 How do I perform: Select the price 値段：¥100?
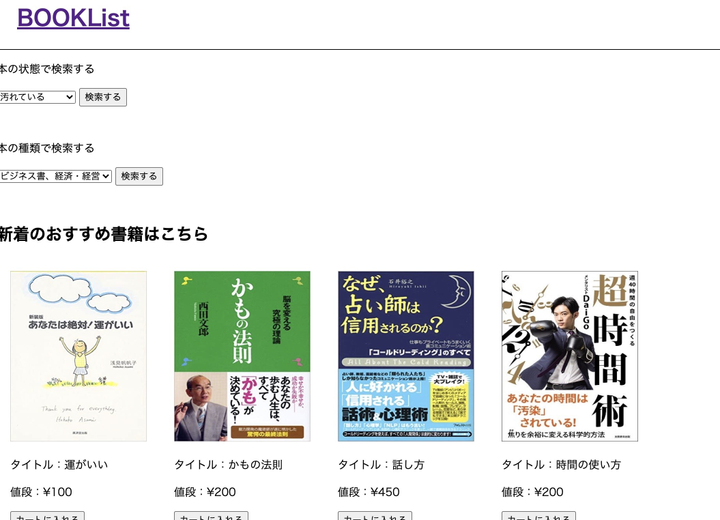click(x=41, y=492)
